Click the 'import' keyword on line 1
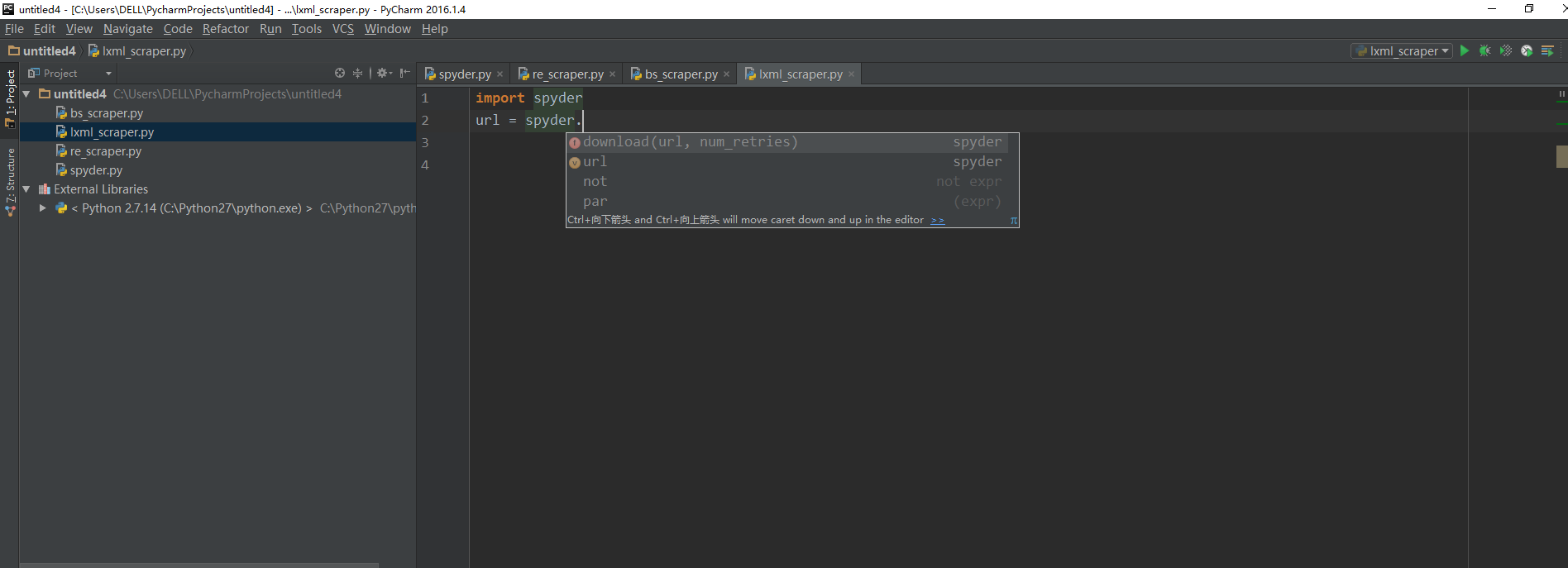 (x=500, y=98)
